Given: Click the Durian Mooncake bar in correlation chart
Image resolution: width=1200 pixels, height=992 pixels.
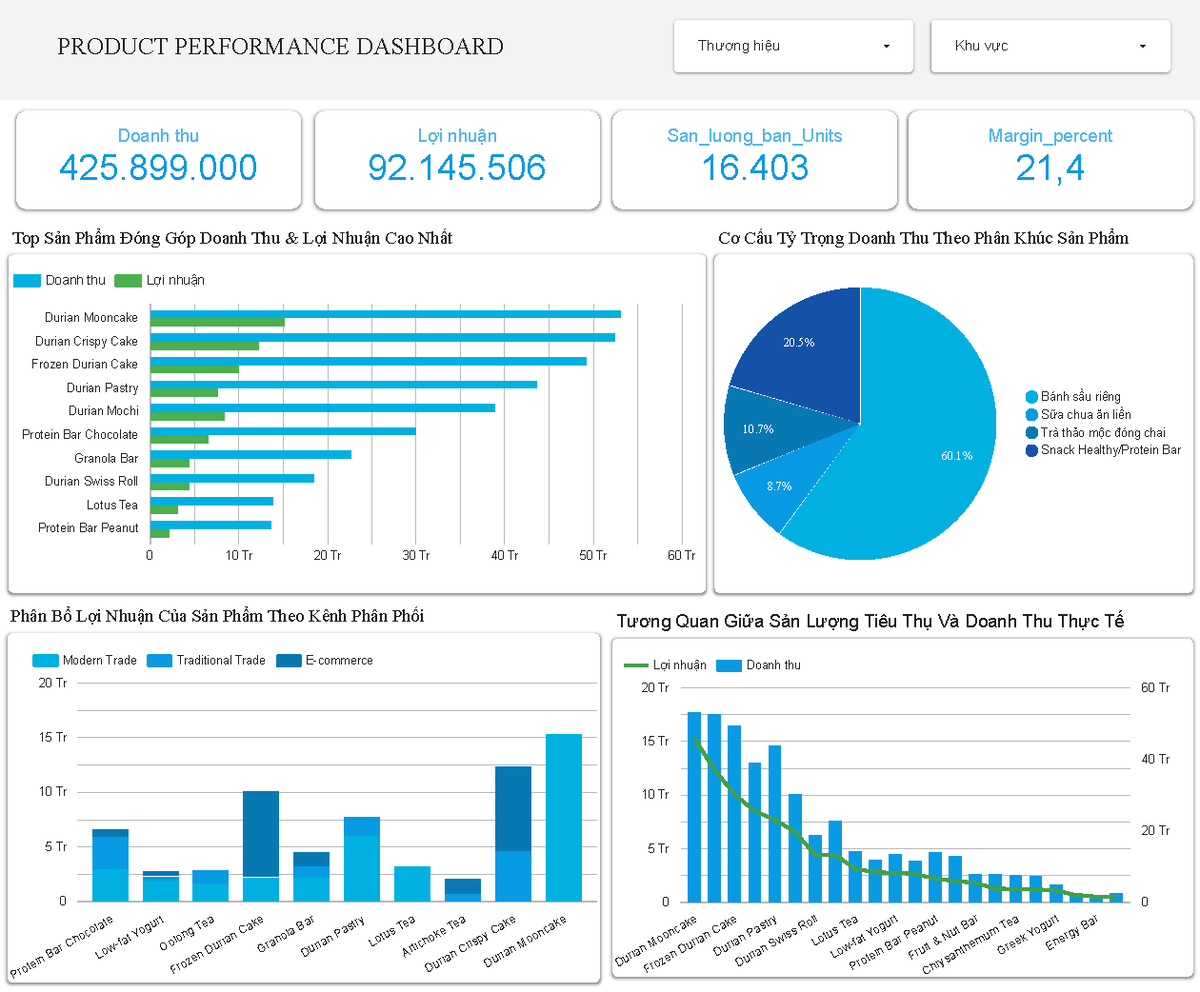Looking at the screenshot, I should point(694,807).
